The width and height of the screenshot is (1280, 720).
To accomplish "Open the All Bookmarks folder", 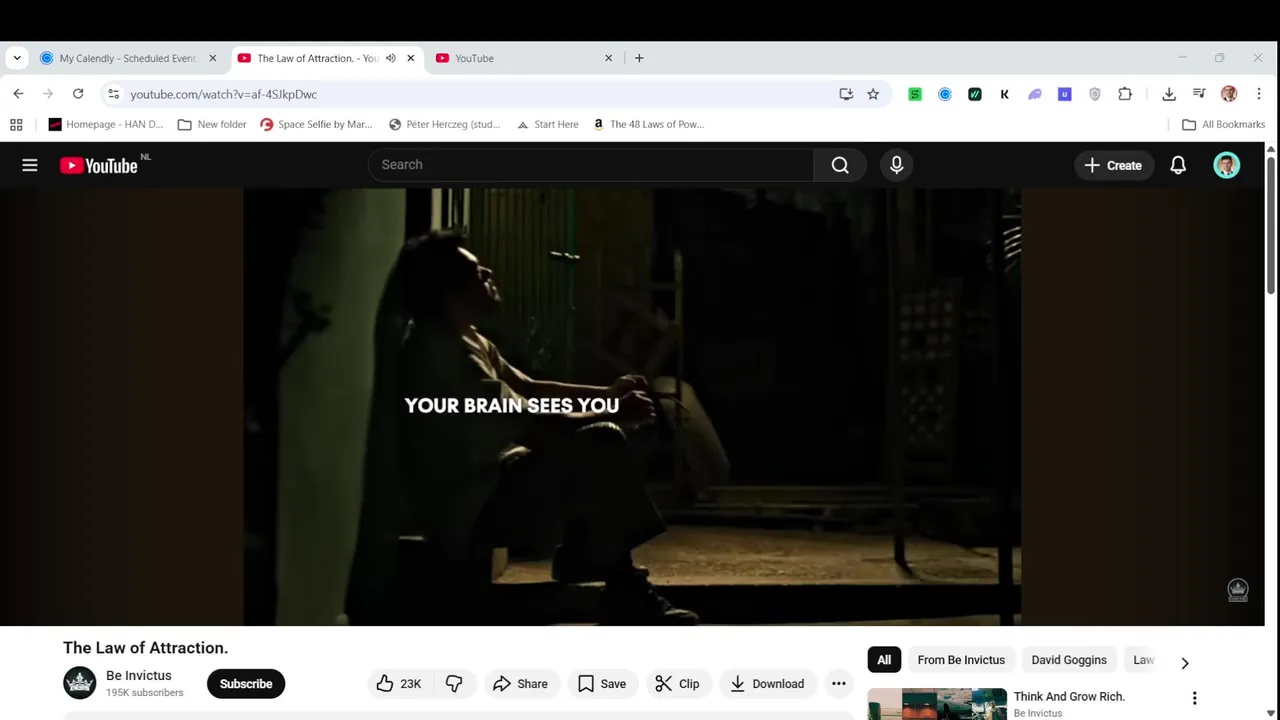I will click(1224, 124).
